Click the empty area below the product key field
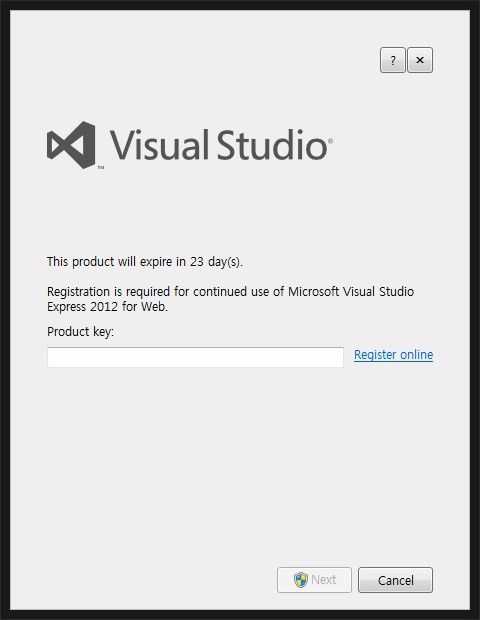The image size is (480, 620). tap(240, 467)
